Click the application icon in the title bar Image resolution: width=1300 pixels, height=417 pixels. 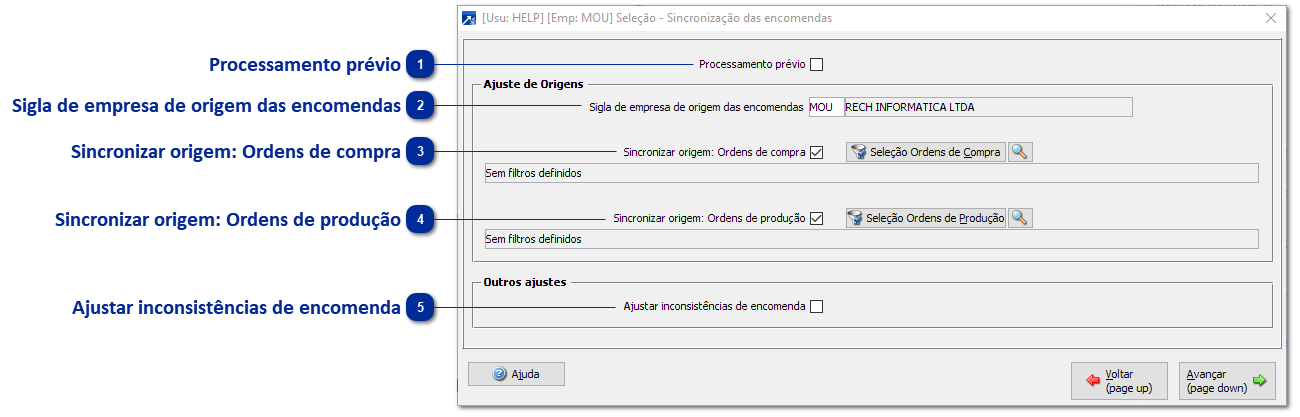468,18
